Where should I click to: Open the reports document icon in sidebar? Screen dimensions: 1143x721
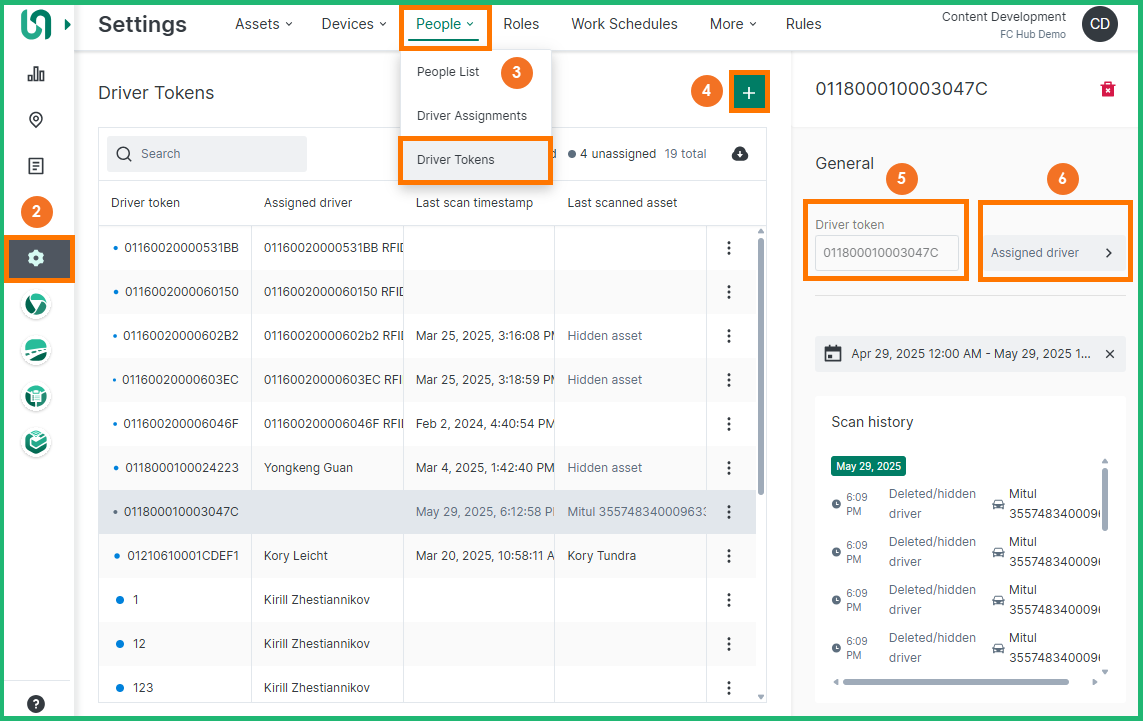tap(36, 166)
